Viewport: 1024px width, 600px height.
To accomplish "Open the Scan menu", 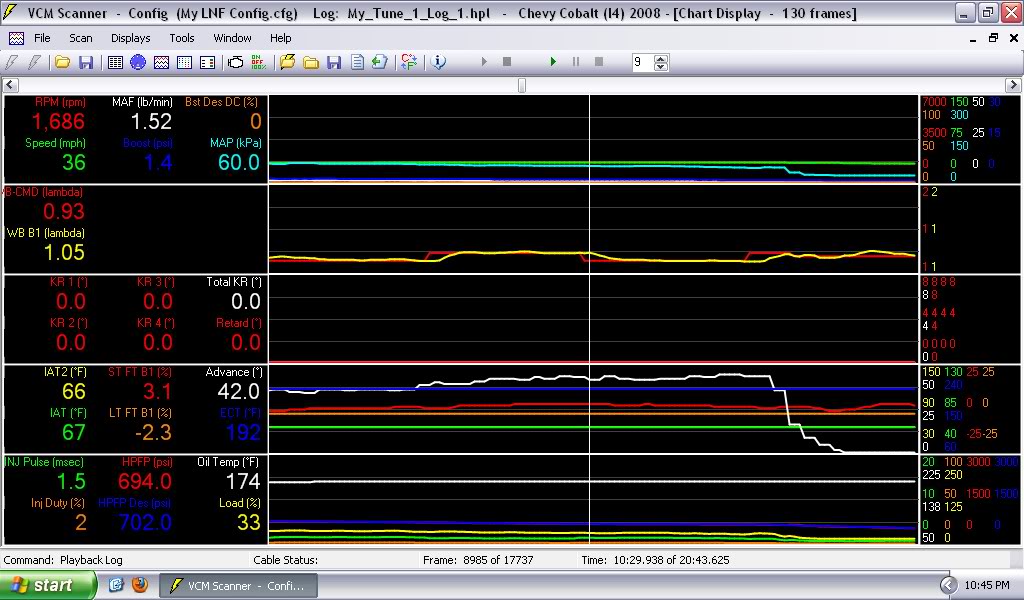I will pos(79,38).
